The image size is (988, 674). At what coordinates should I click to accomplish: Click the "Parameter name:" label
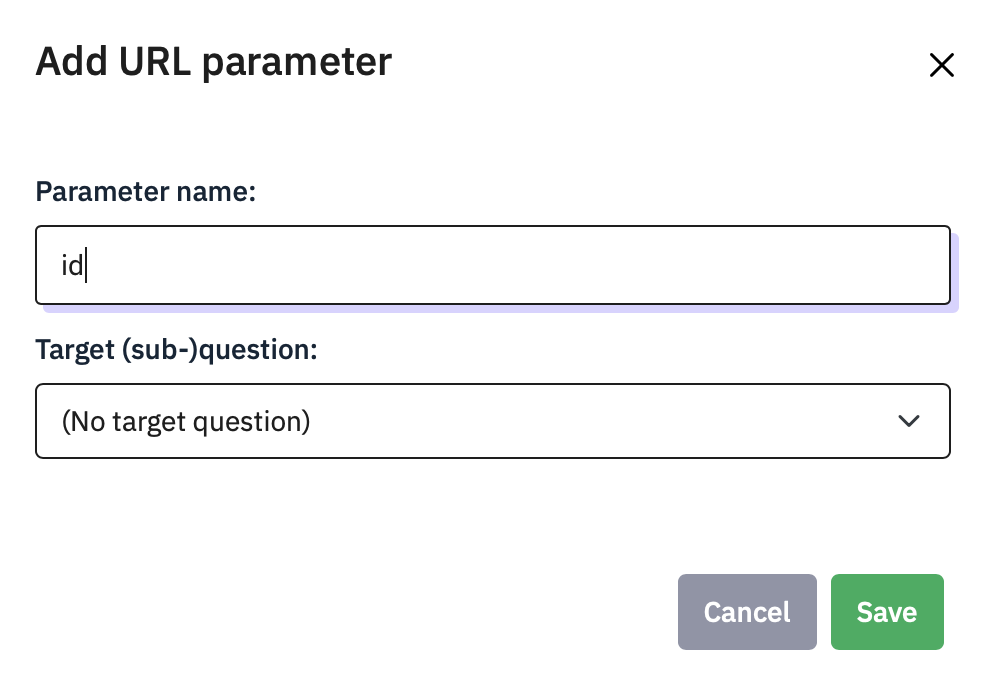pos(146,191)
